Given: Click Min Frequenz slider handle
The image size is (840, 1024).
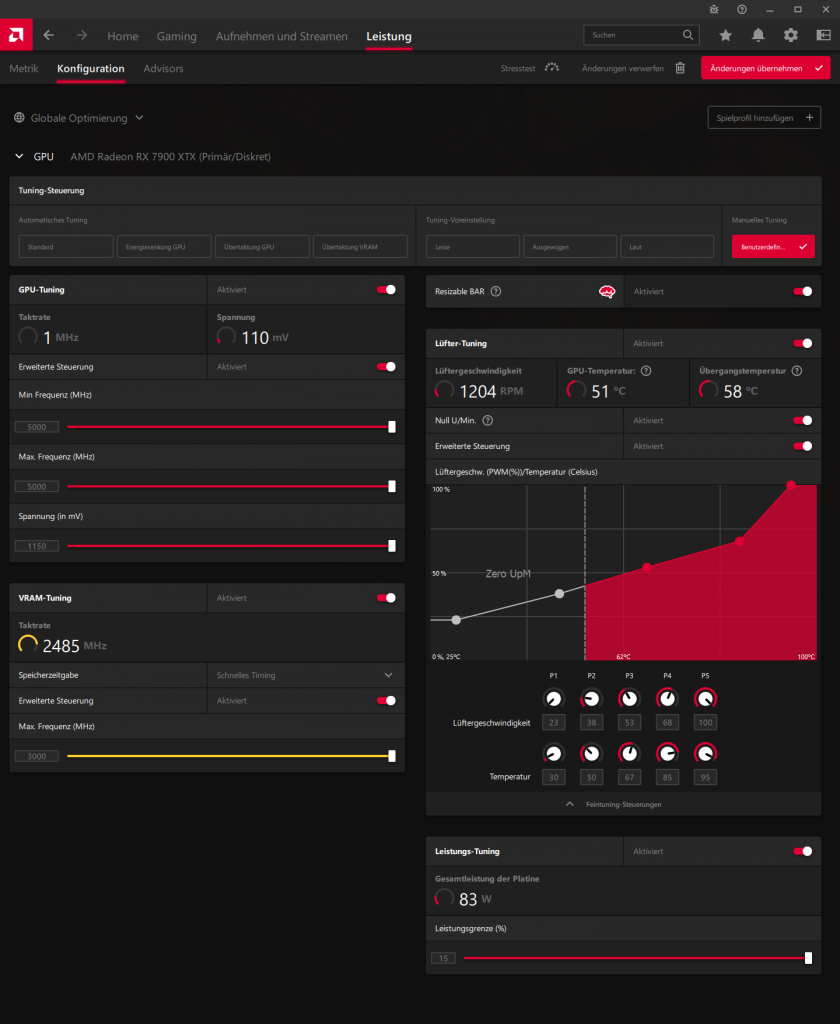Looking at the screenshot, I should (x=392, y=427).
